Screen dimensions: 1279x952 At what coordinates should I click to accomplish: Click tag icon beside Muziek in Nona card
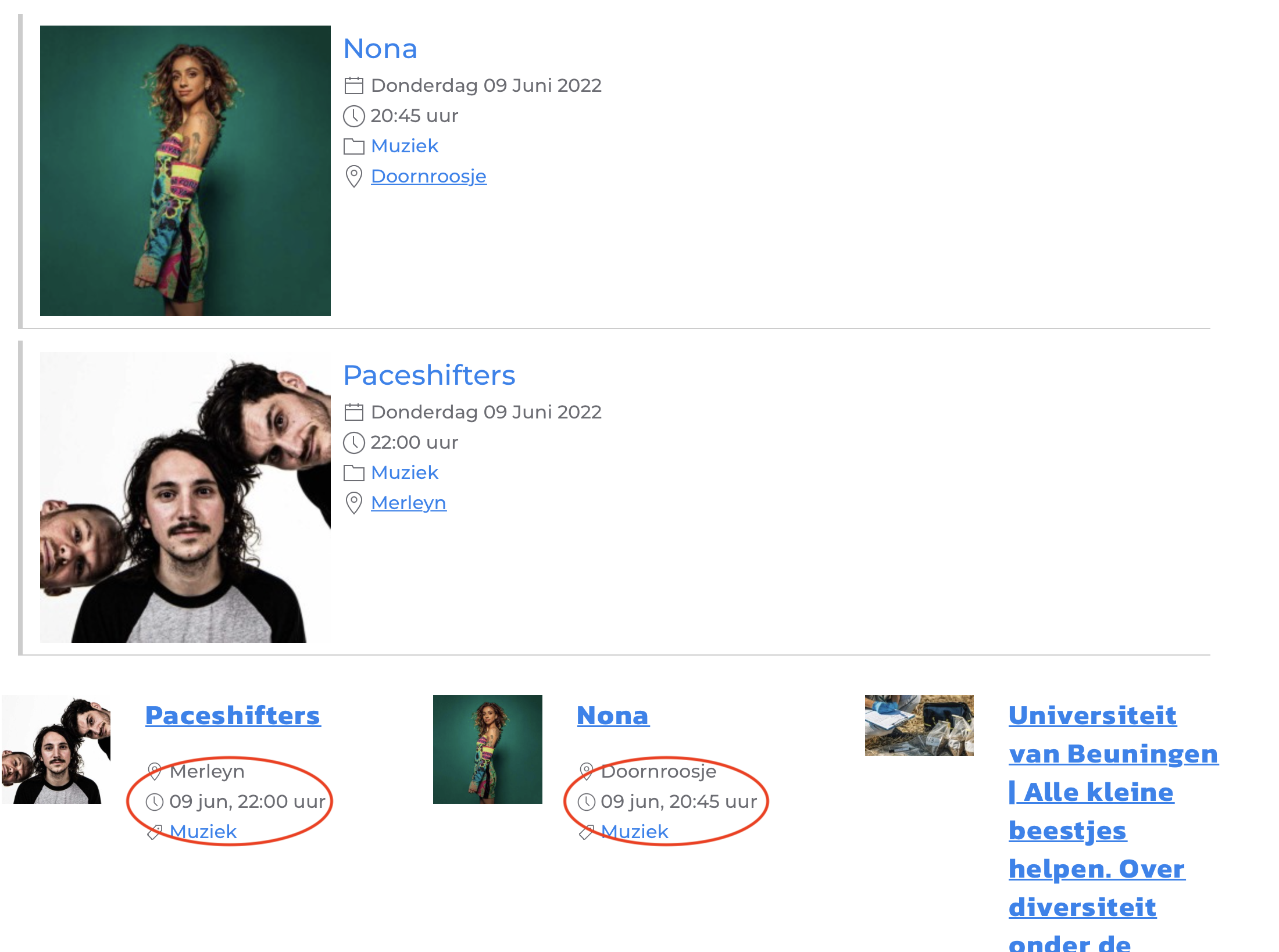click(586, 832)
